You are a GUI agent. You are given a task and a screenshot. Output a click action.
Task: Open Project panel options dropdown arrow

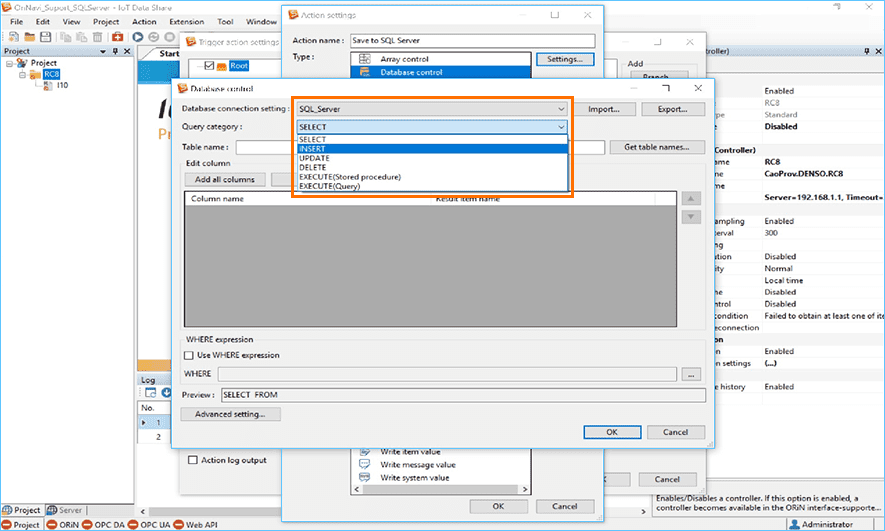103,51
